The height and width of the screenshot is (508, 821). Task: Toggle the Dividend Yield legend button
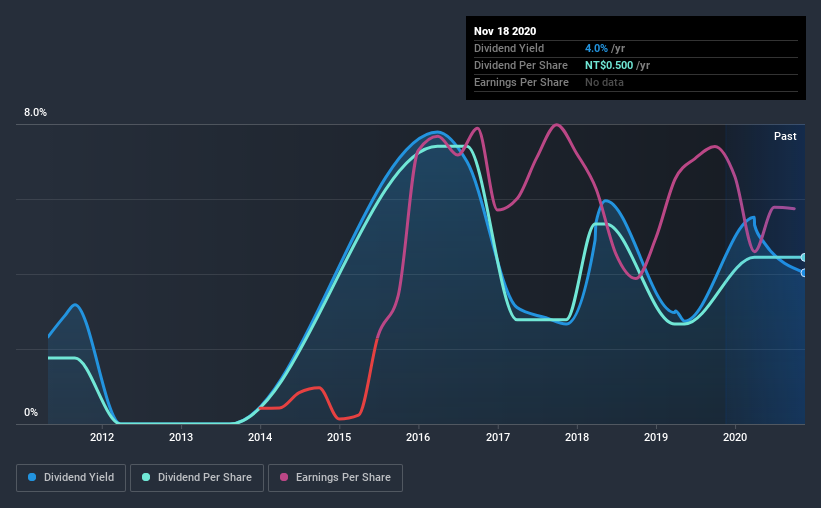(x=71, y=478)
